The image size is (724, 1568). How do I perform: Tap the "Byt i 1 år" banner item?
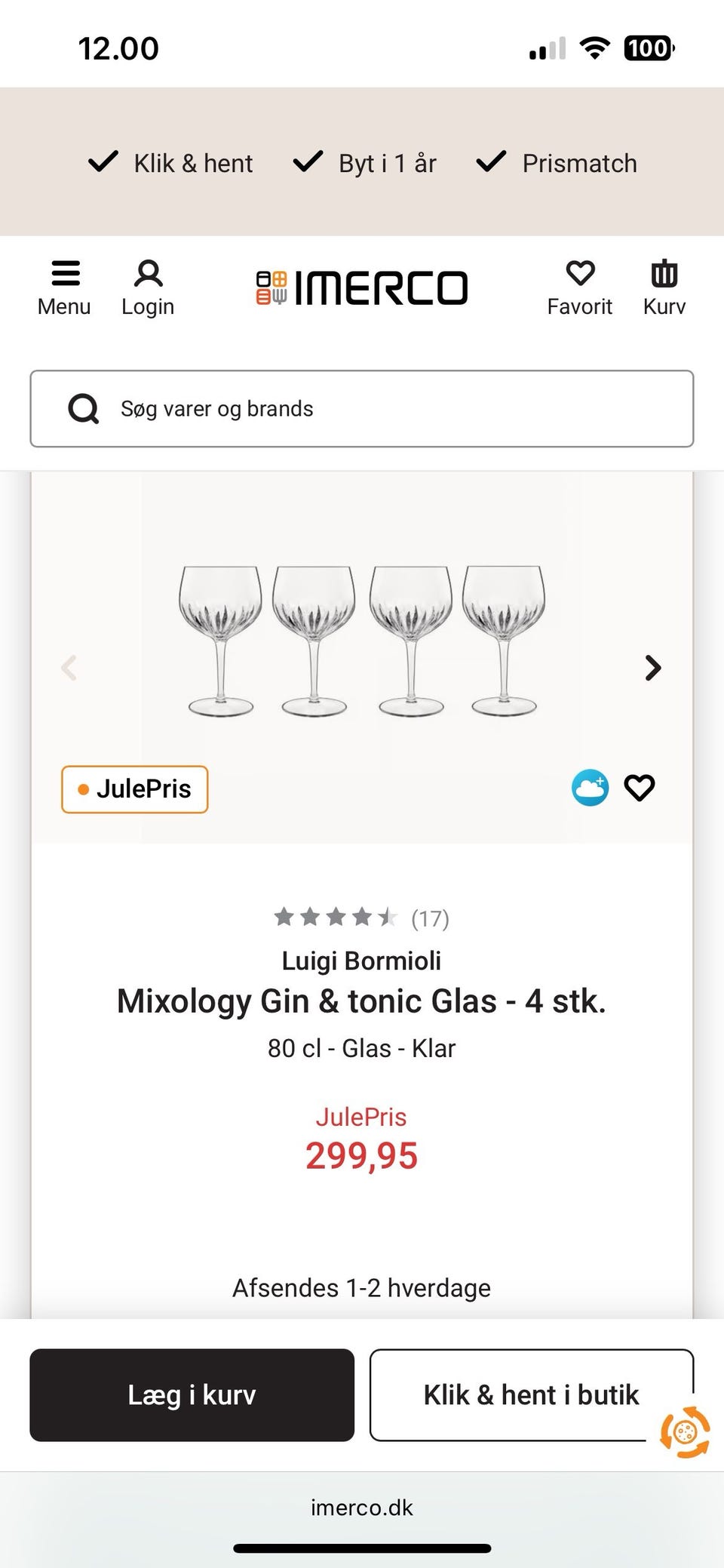tap(365, 163)
